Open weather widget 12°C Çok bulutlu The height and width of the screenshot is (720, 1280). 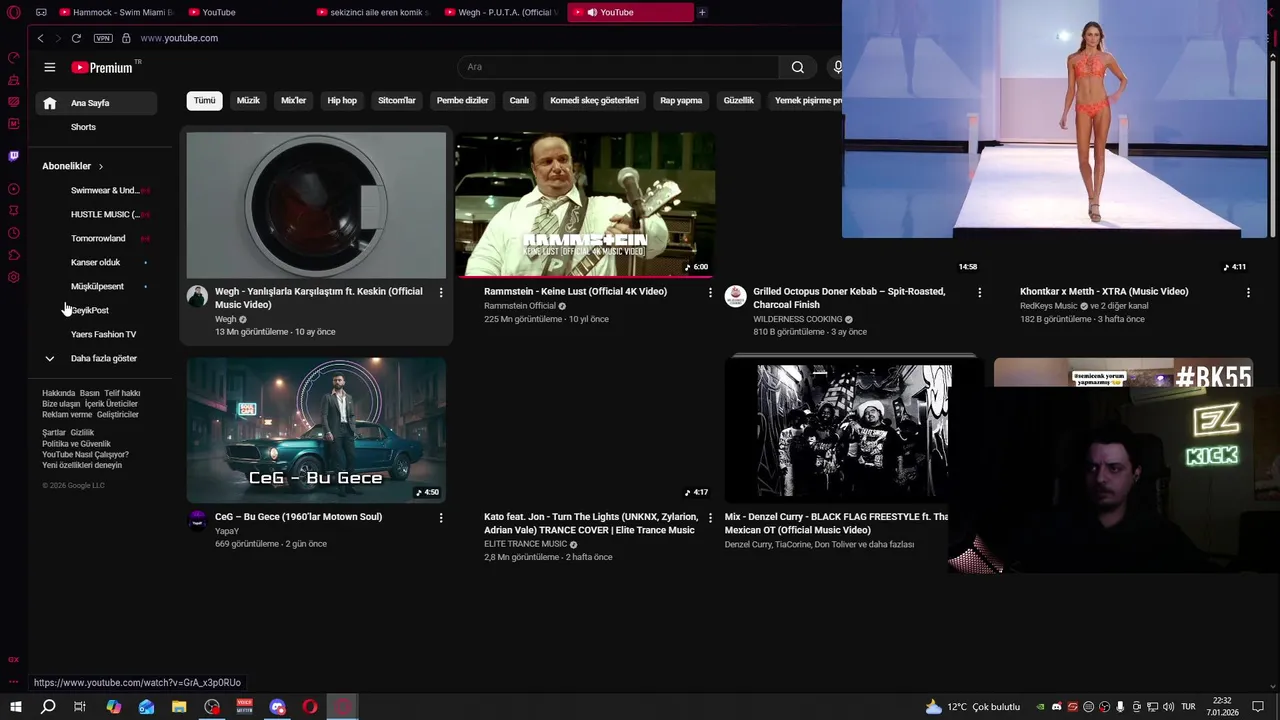click(973, 707)
